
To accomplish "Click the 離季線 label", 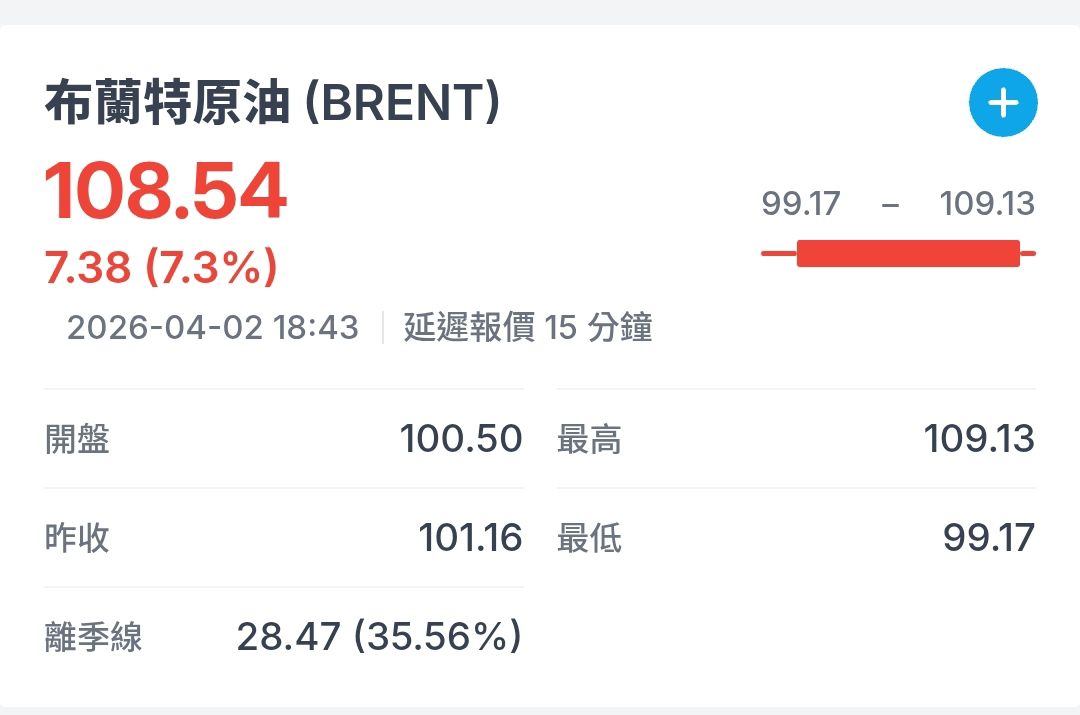I will coord(94,637).
